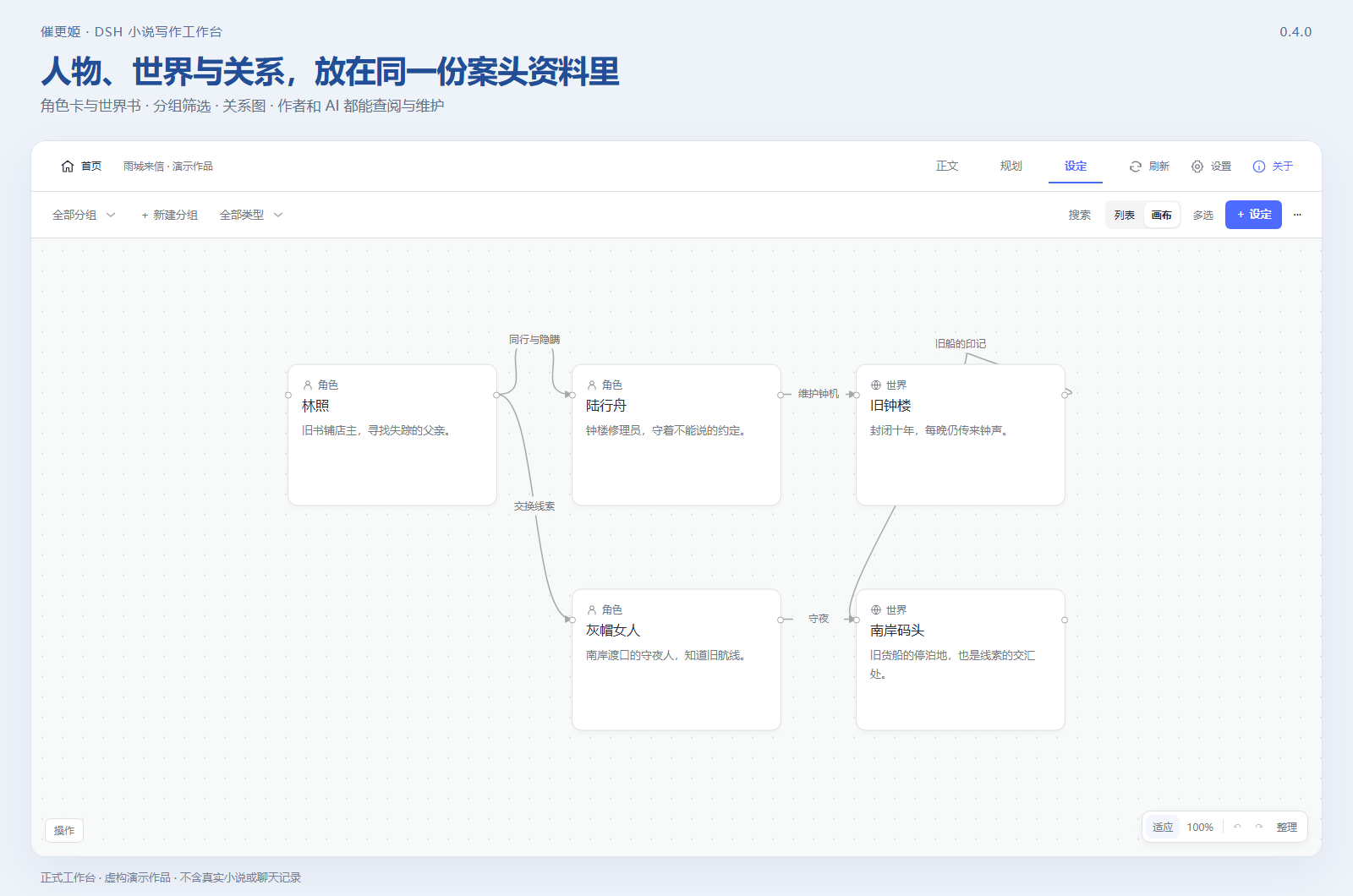
Task: Click the 同行与隐瞒 relation label
Action: click(x=534, y=340)
